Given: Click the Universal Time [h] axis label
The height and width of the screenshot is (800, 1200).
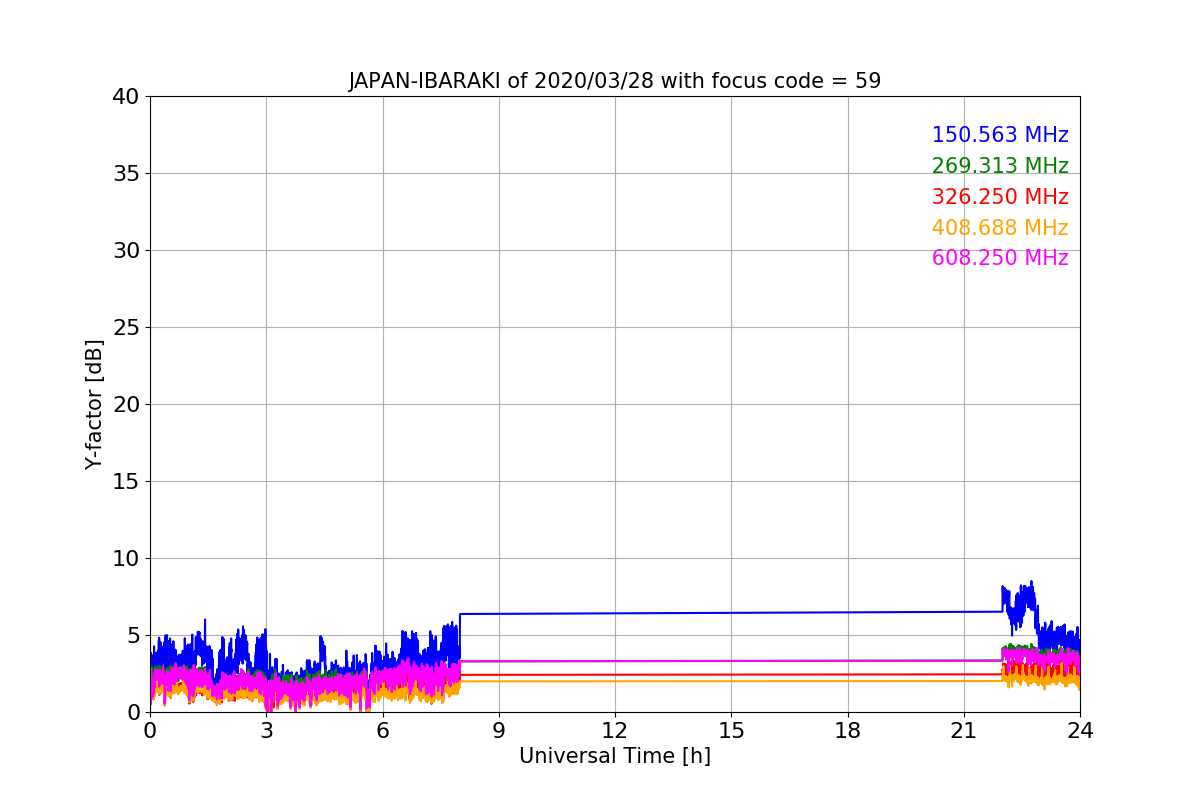Looking at the screenshot, I should click(x=614, y=756).
